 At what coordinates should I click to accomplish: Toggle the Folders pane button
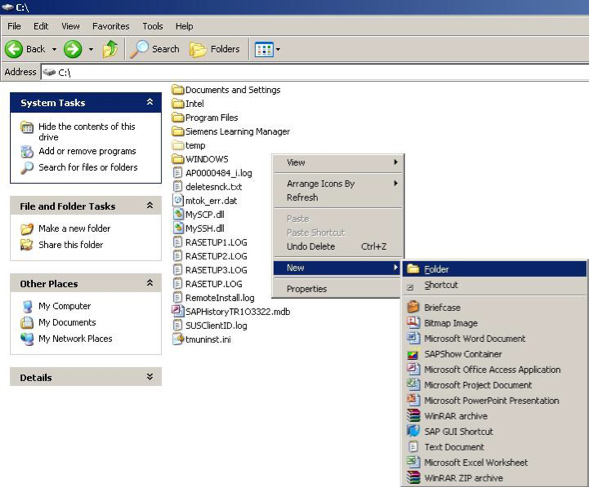coord(214,49)
